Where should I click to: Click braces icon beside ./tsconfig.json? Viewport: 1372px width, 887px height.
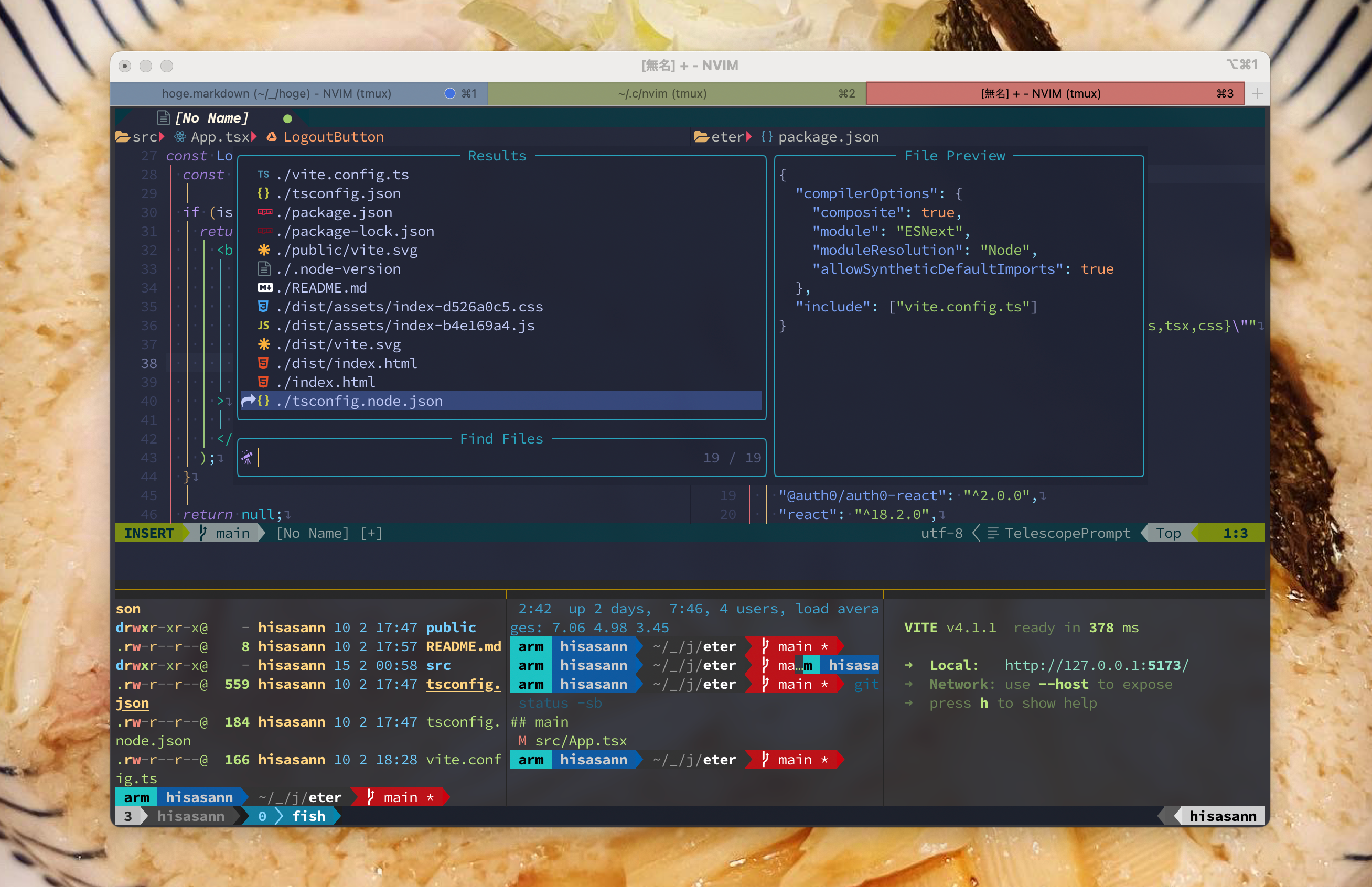263,193
